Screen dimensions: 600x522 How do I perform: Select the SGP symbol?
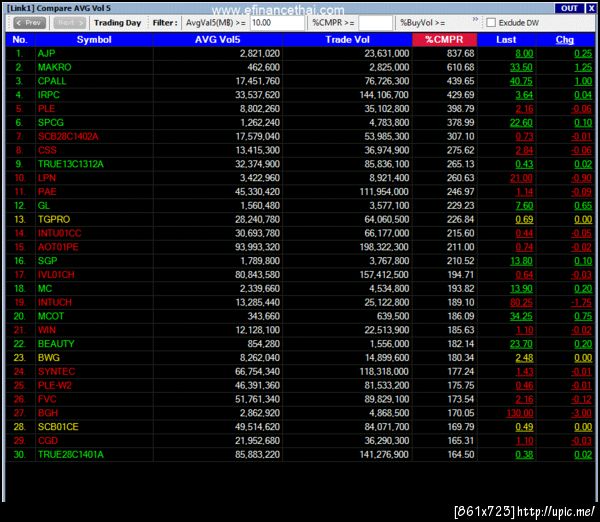click(47, 261)
